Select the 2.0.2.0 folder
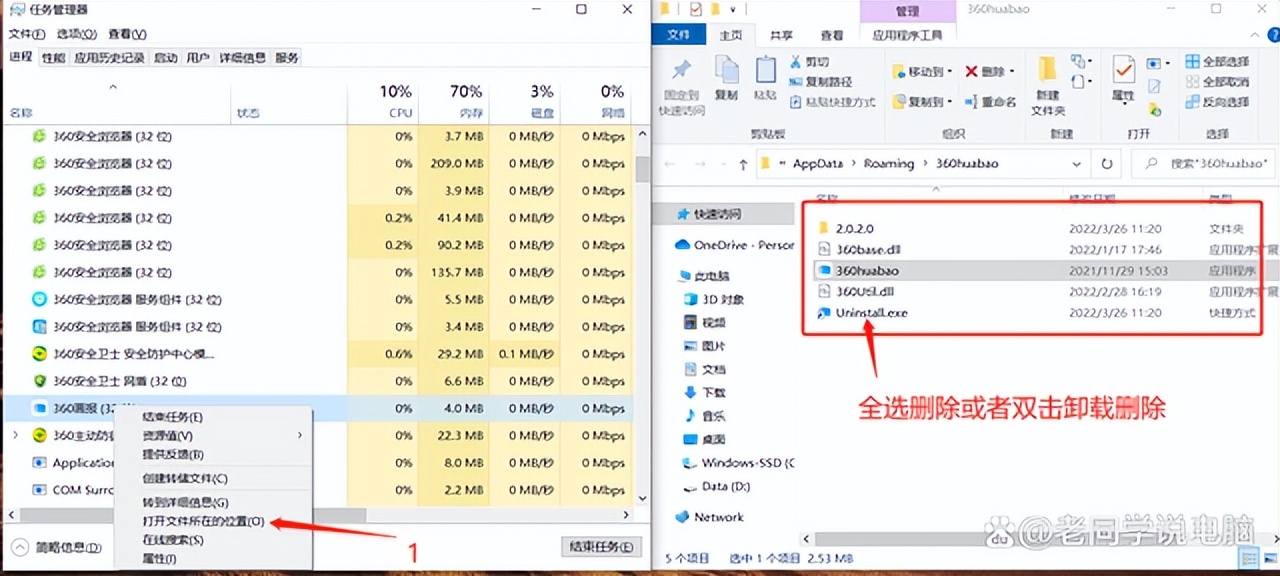Viewport: 1280px width, 576px height. point(854,229)
